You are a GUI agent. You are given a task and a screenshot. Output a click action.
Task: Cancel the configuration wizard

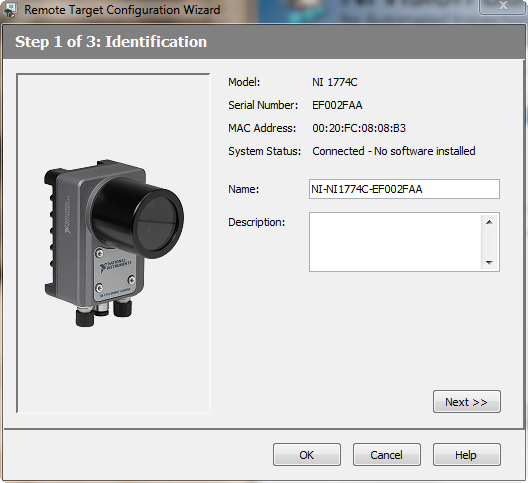(x=387, y=455)
